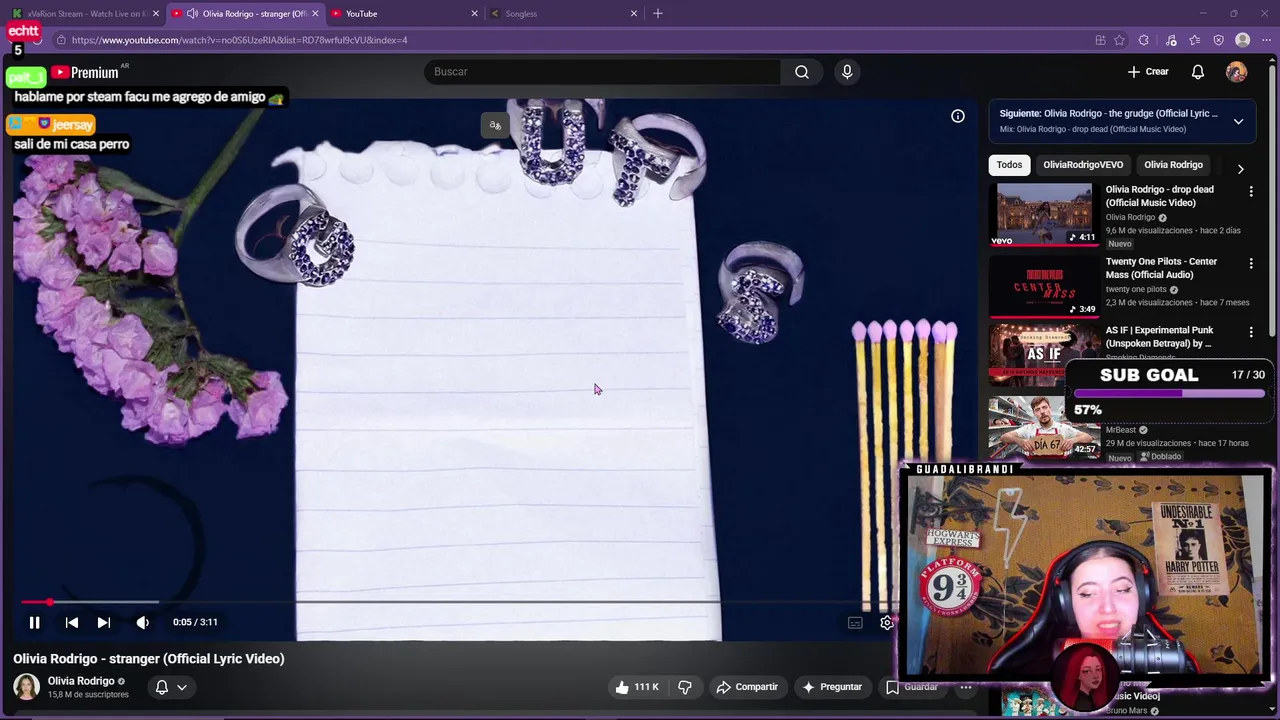Collapse the Siguiente mix playlist panel
Image resolution: width=1280 pixels, height=720 pixels.
tap(1238, 121)
